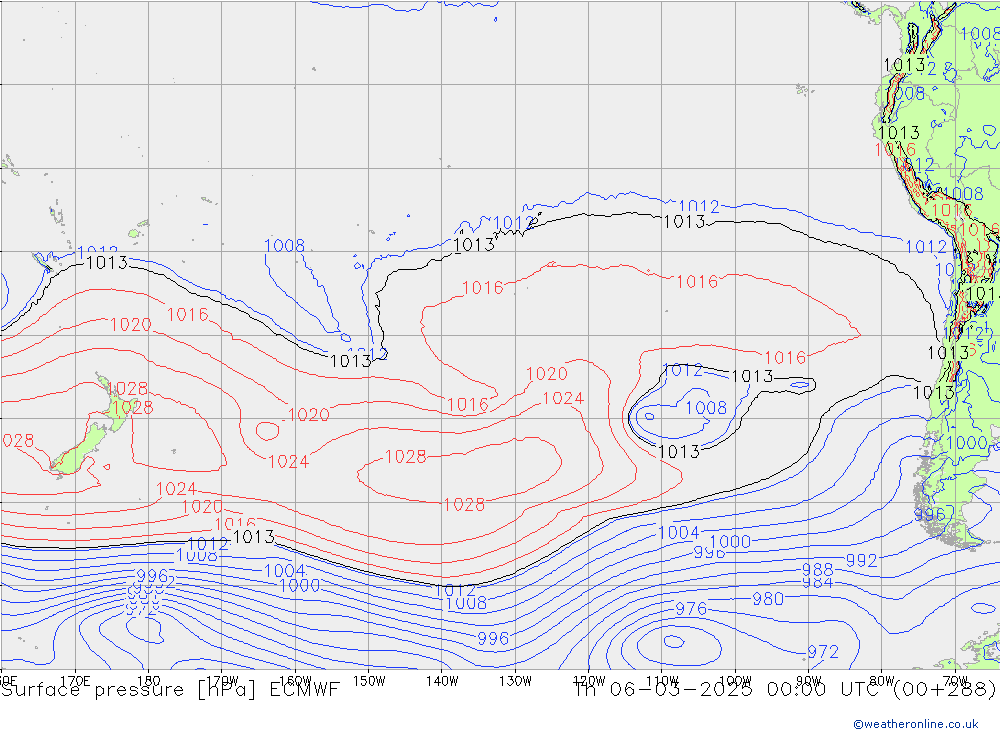Click the 80W longitude axis label
The height and width of the screenshot is (733, 1000).
click(x=882, y=681)
